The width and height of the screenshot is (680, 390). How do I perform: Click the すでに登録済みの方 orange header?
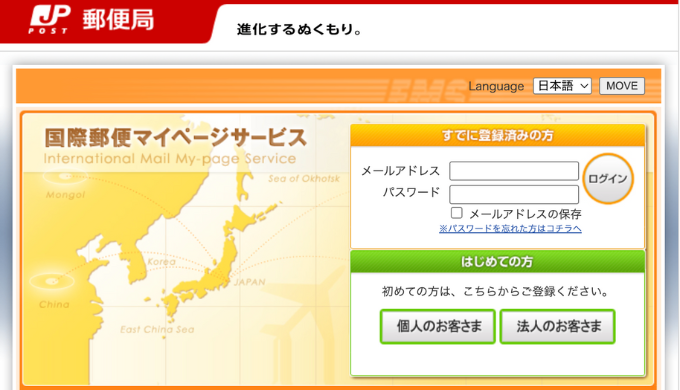click(498, 135)
